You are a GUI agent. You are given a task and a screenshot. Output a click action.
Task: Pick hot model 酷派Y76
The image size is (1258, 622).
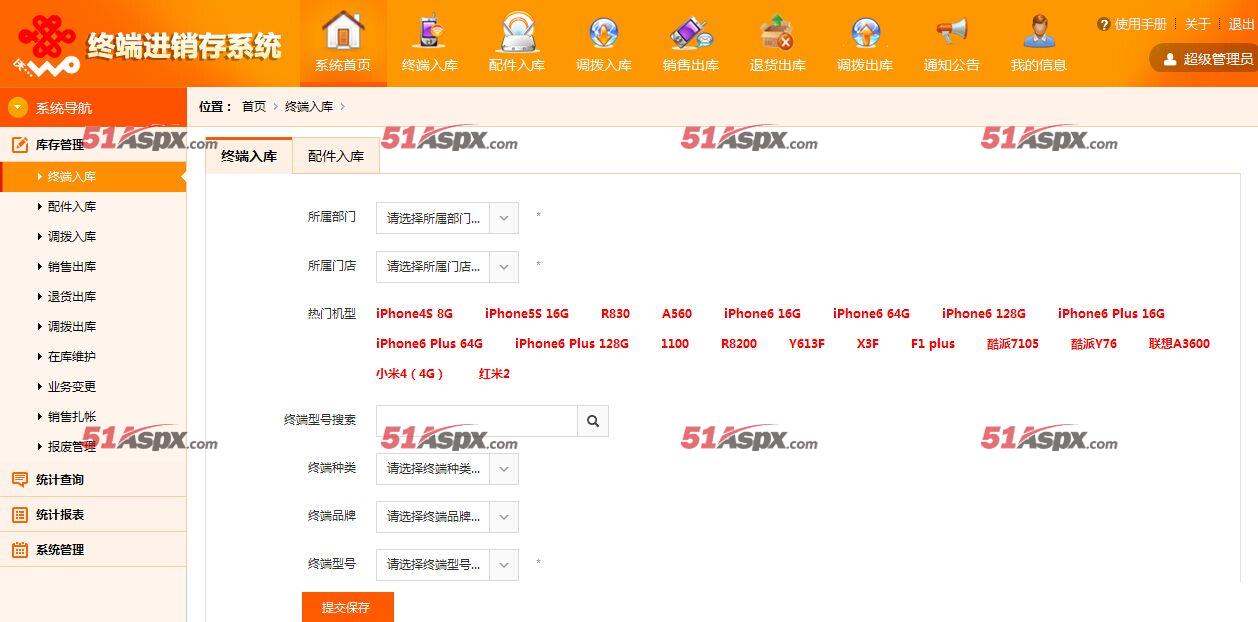tap(1094, 343)
